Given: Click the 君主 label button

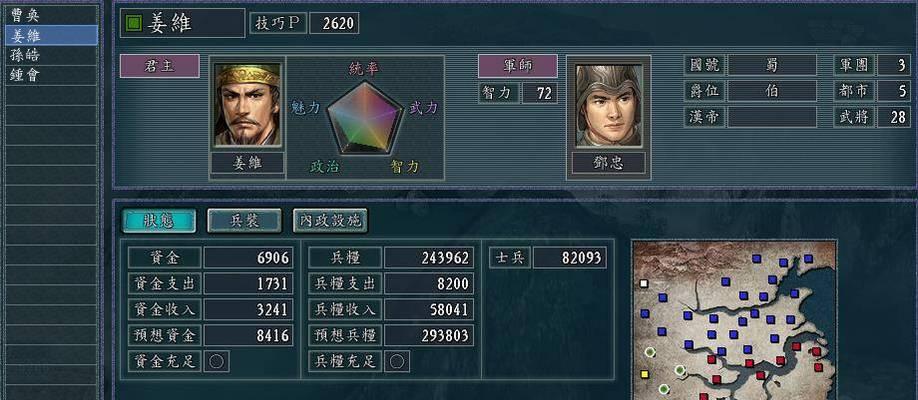Looking at the screenshot, I should pos(160,66).
